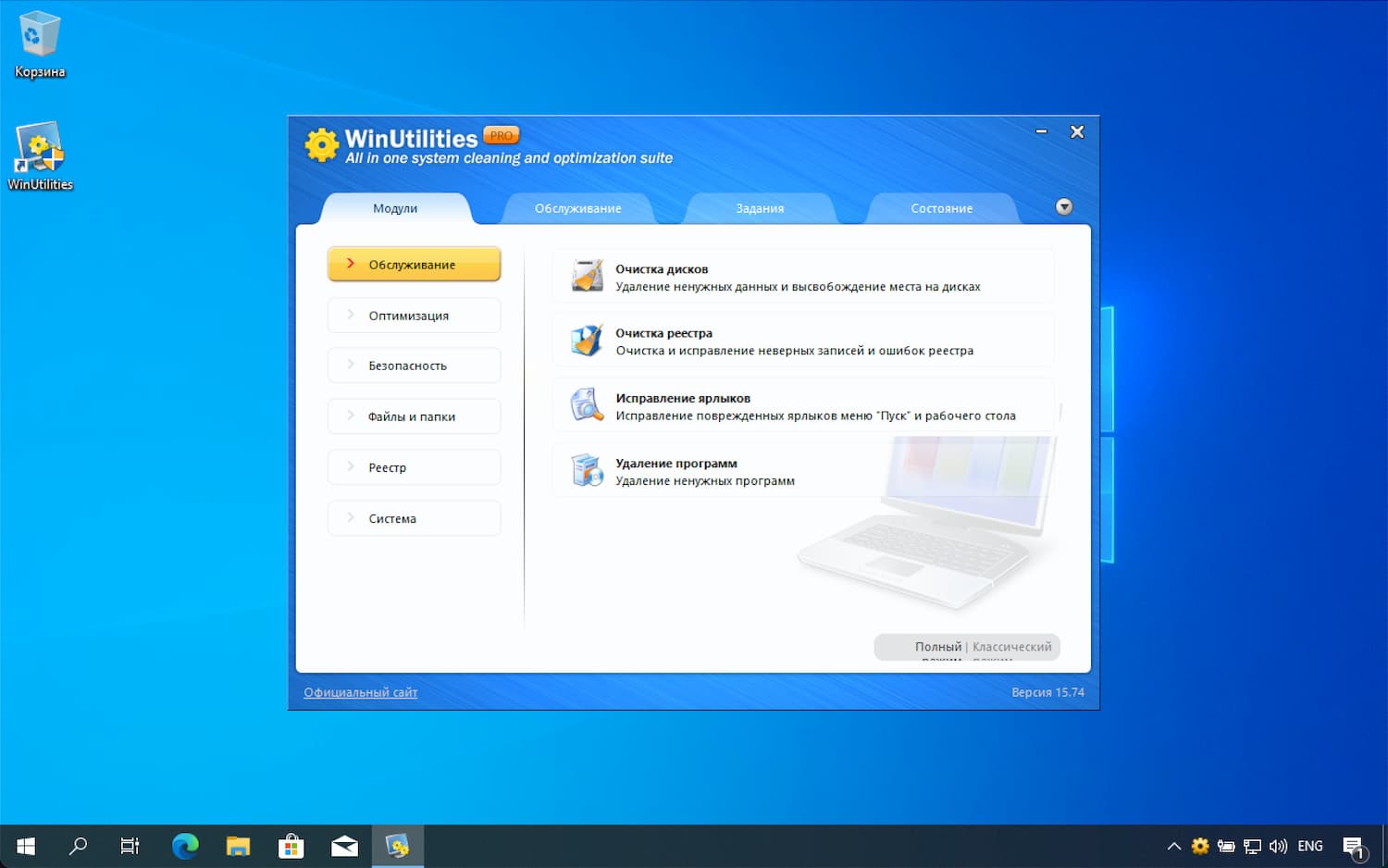Expand the Файлы и папки category
1388x868 pixels.
pyautogui.click(x=414, y=416)
